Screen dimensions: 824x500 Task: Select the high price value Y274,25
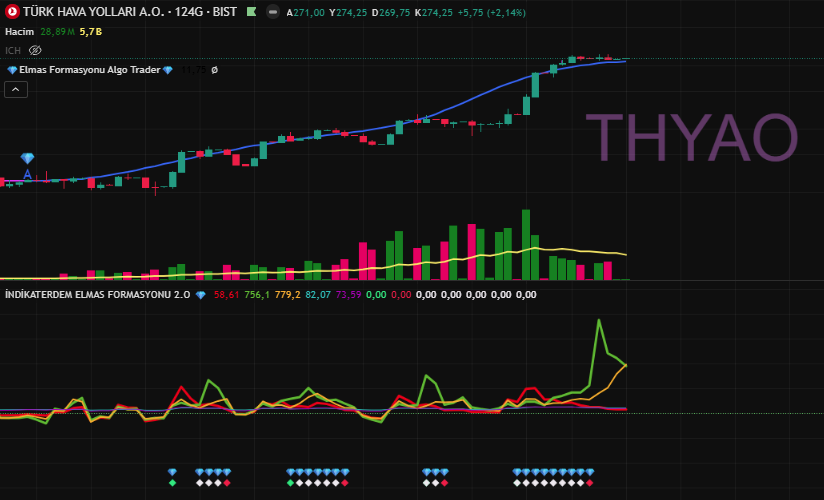(x=348, y=13)
